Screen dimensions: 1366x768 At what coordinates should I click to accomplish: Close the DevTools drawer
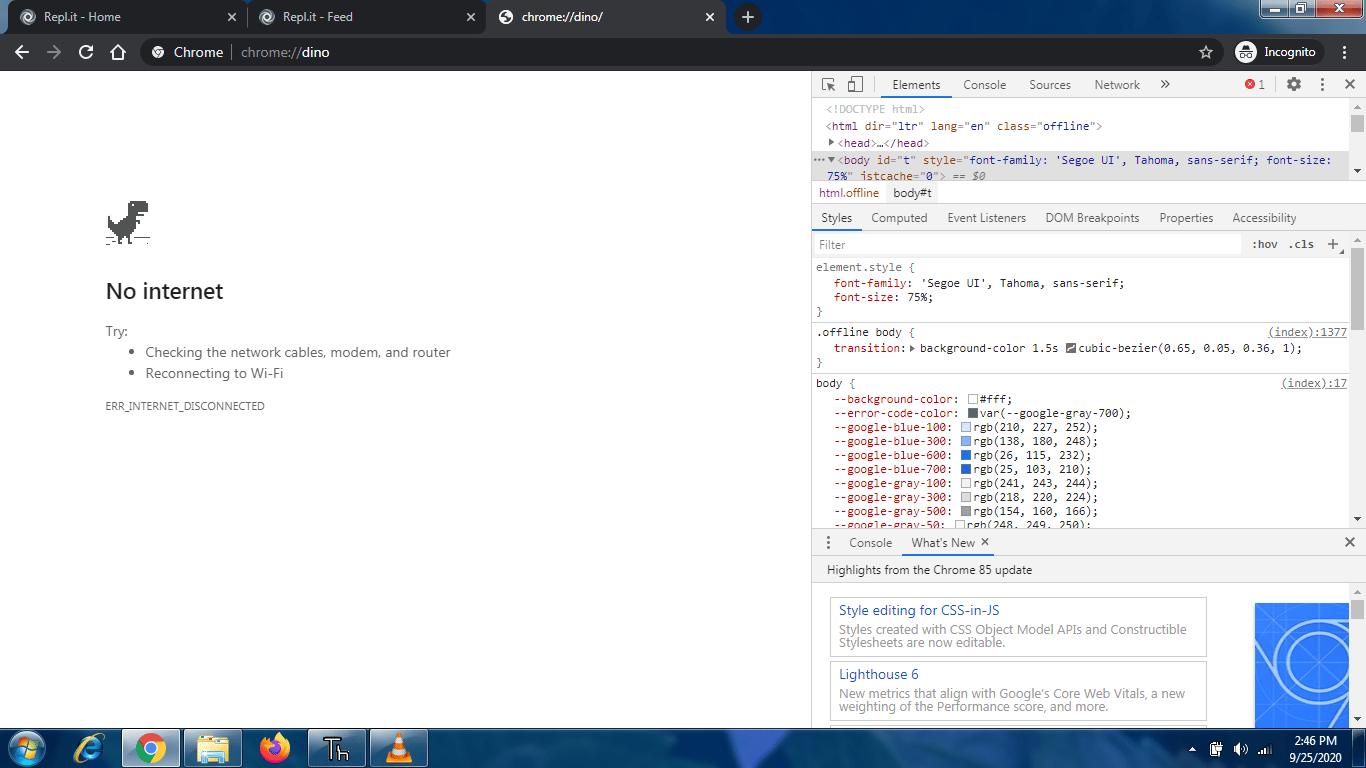[1350, 542]
